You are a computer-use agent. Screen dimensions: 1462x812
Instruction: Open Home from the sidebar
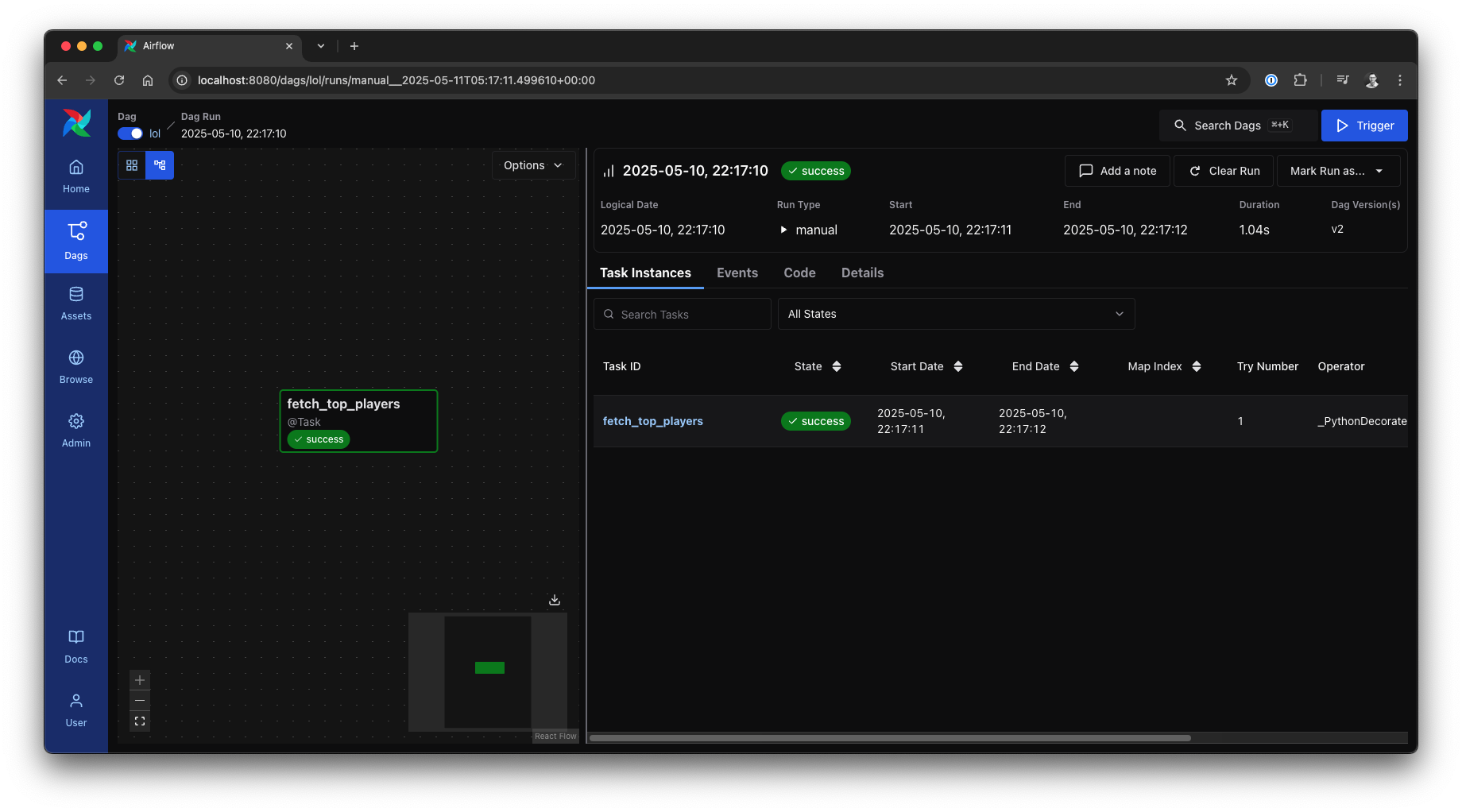click(75, 176)
